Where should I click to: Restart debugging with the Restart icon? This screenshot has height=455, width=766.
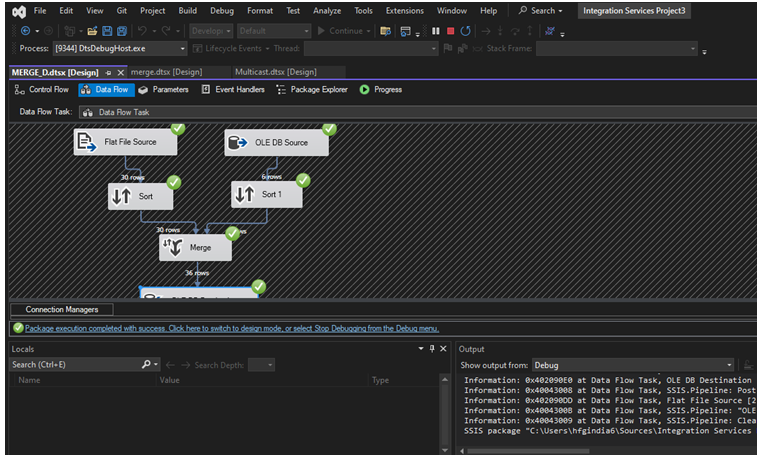pos(466,31)
